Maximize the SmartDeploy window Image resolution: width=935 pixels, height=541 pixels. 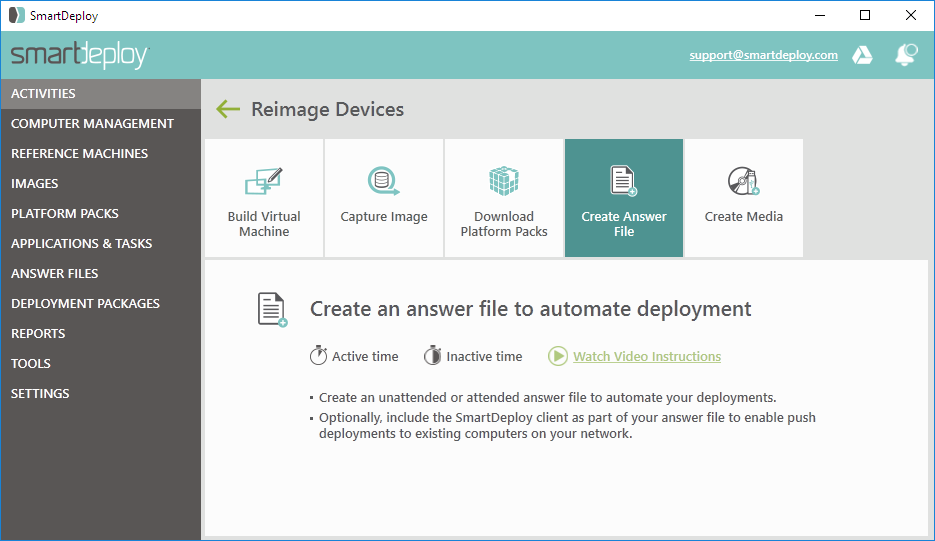tap(865, 16)
